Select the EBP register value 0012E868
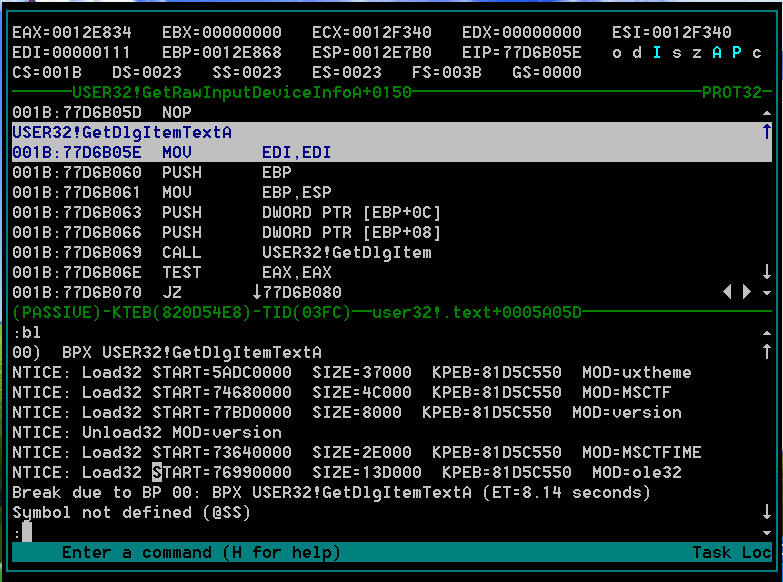This screenshot has height=582, width=783. (242, 52)
